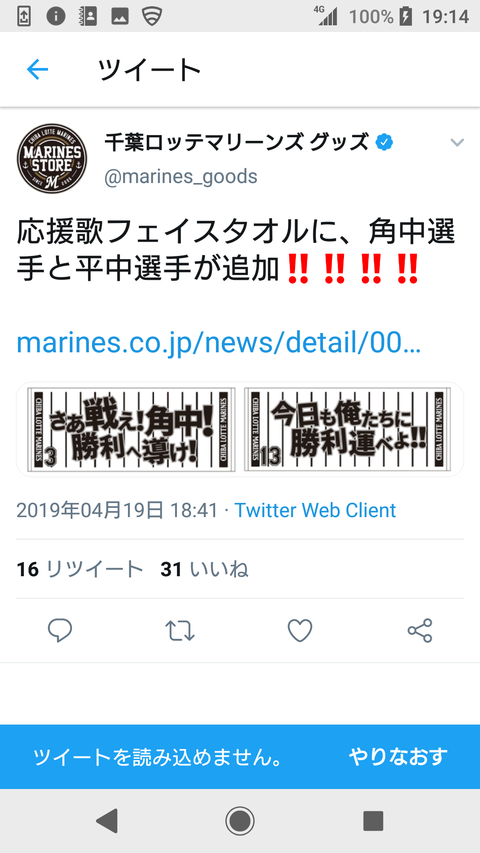
Task: Tap the reply speech bubble icon
Action: (x=60, y=631)
